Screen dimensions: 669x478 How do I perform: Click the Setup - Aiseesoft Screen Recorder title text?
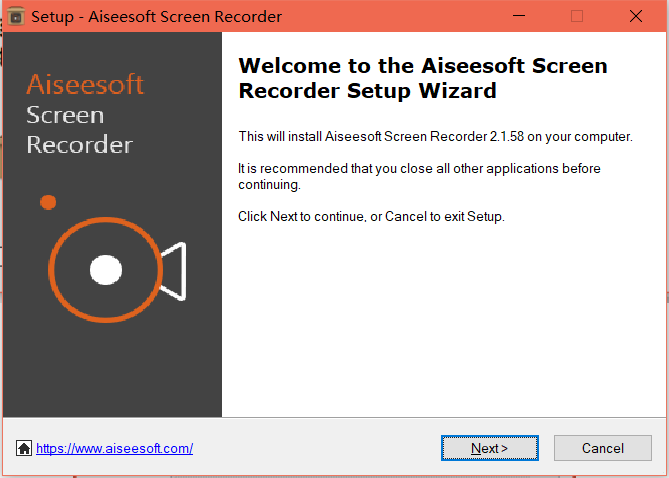(x=157, y=17)
